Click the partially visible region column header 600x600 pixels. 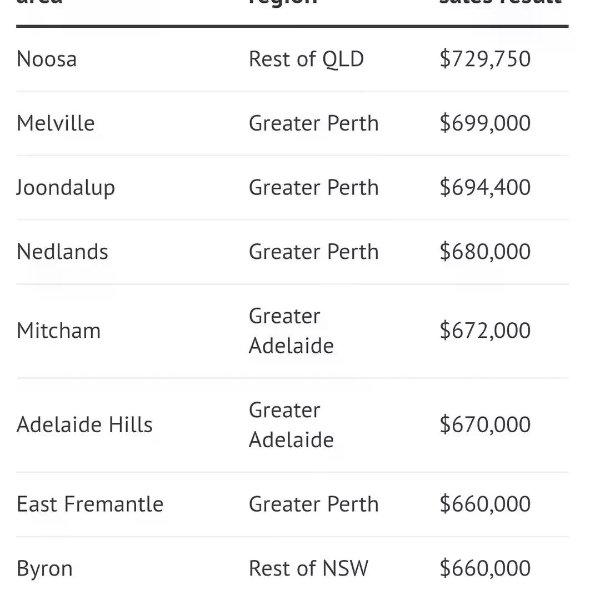(x=283, y=2)
